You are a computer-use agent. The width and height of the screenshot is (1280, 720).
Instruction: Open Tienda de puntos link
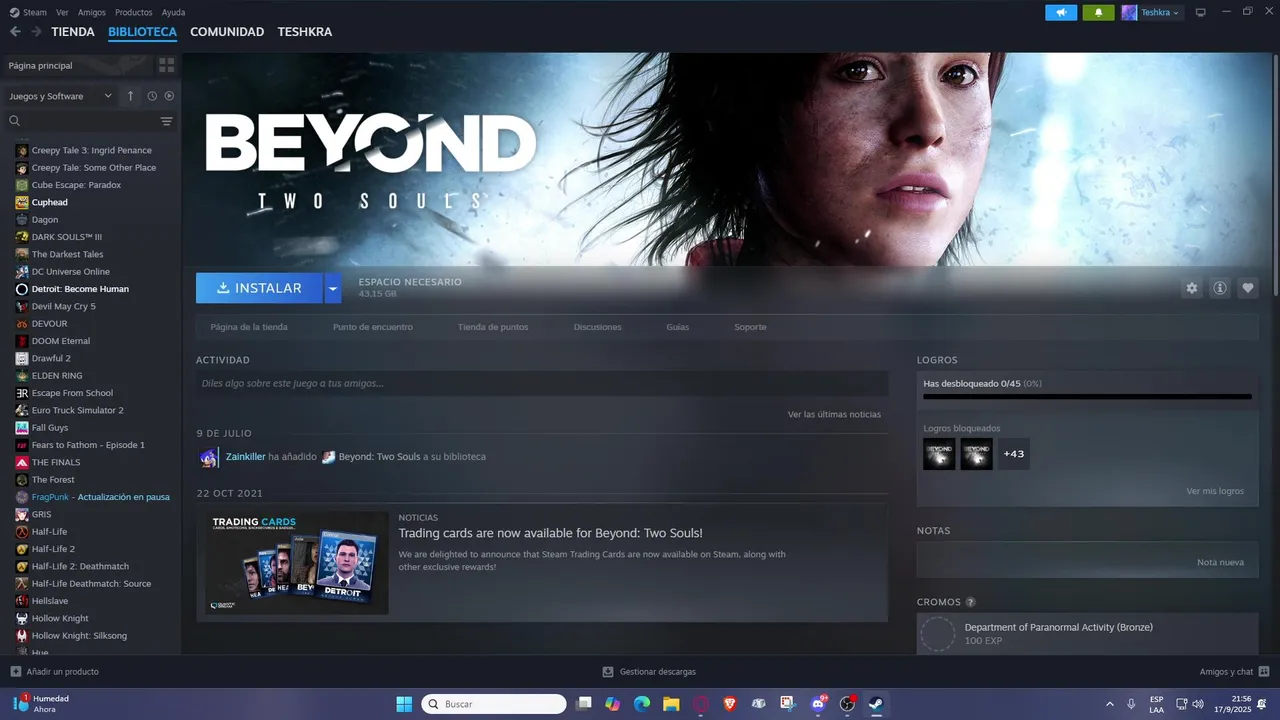(x=493, y=327)
